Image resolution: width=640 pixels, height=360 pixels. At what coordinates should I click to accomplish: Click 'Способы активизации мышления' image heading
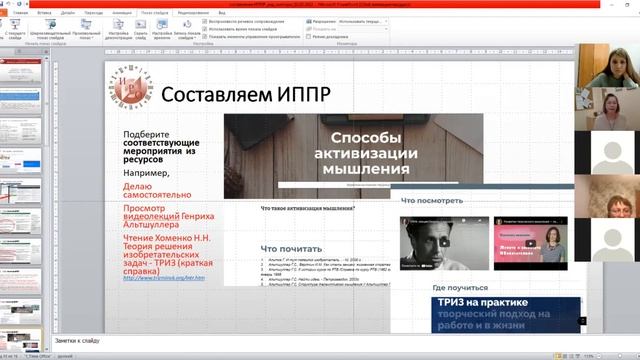click(366, 153)
